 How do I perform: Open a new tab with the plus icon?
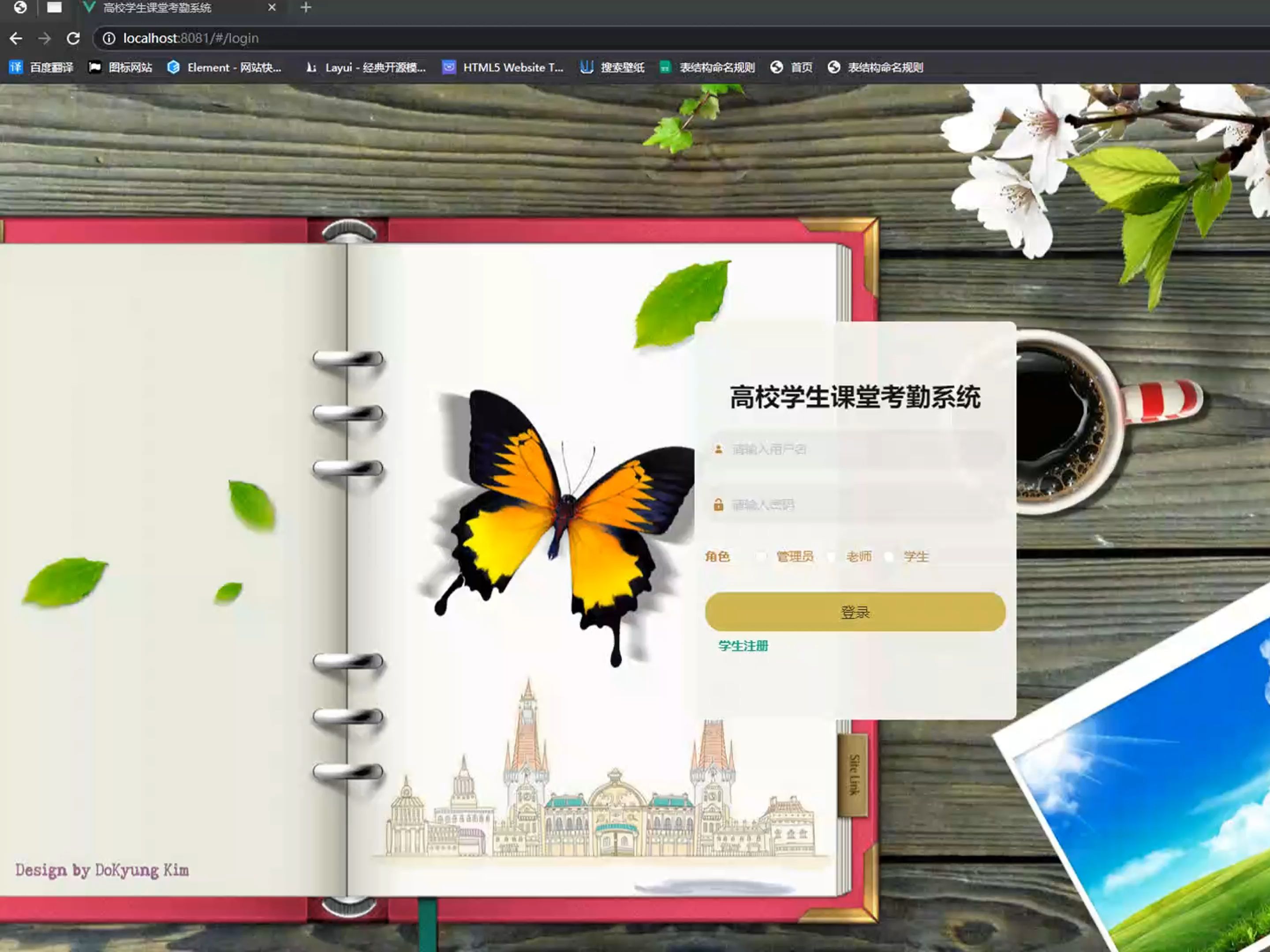pyautogui.click(x=306, y=7)
